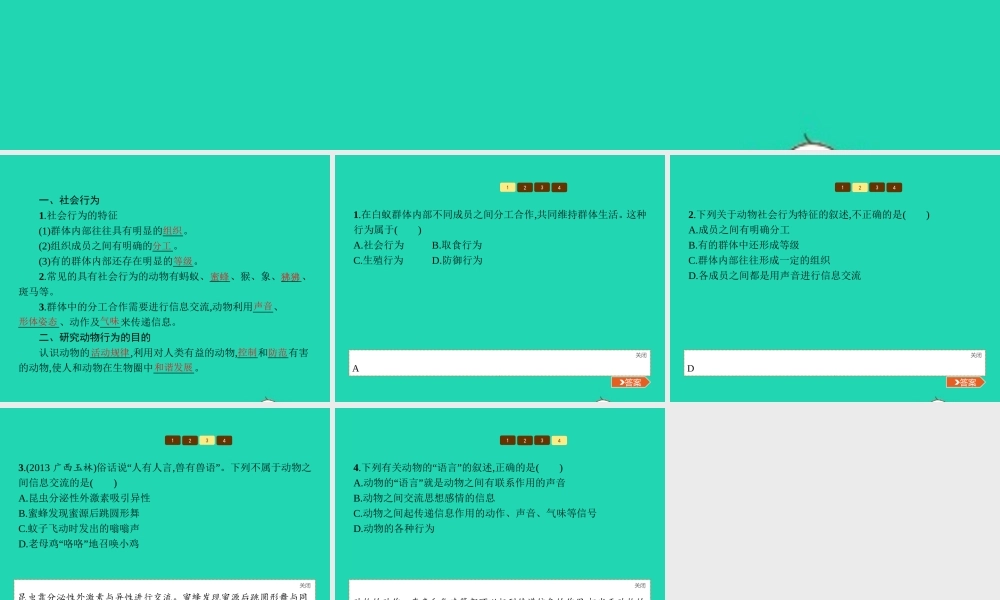The height and width of the screenshot is (600, 1000).
Task: Select tab 1 on the question 2 slide
Action: click(842, 187)
